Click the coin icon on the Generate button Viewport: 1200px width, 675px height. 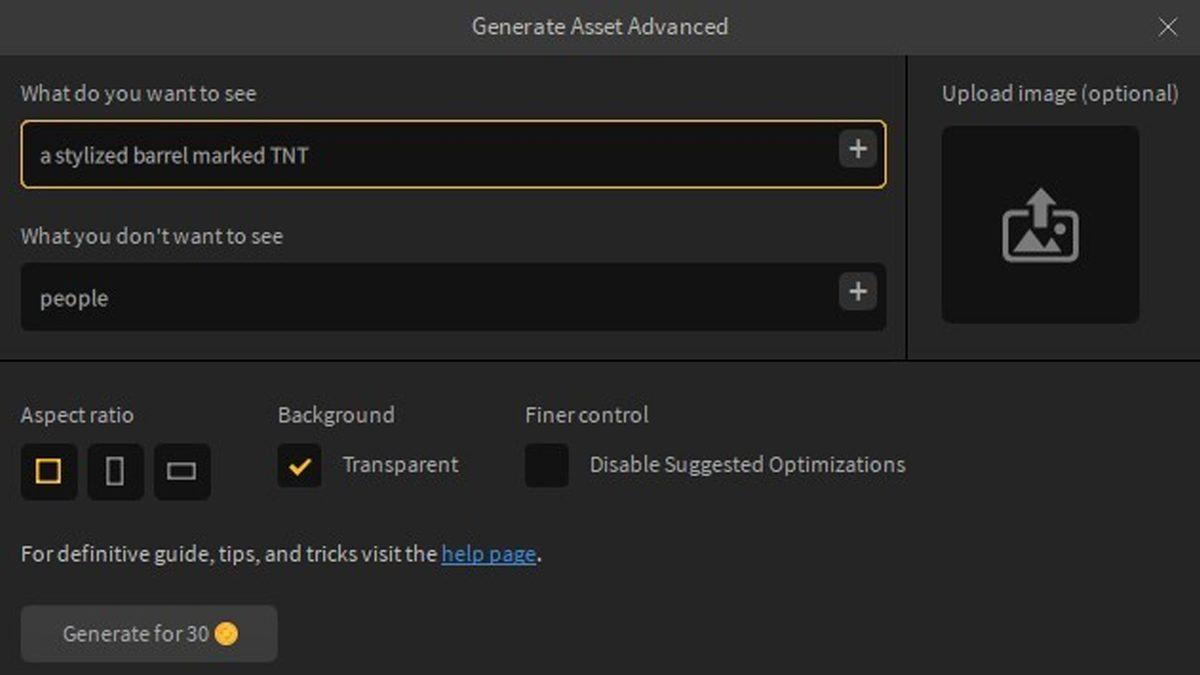(227, 633)
